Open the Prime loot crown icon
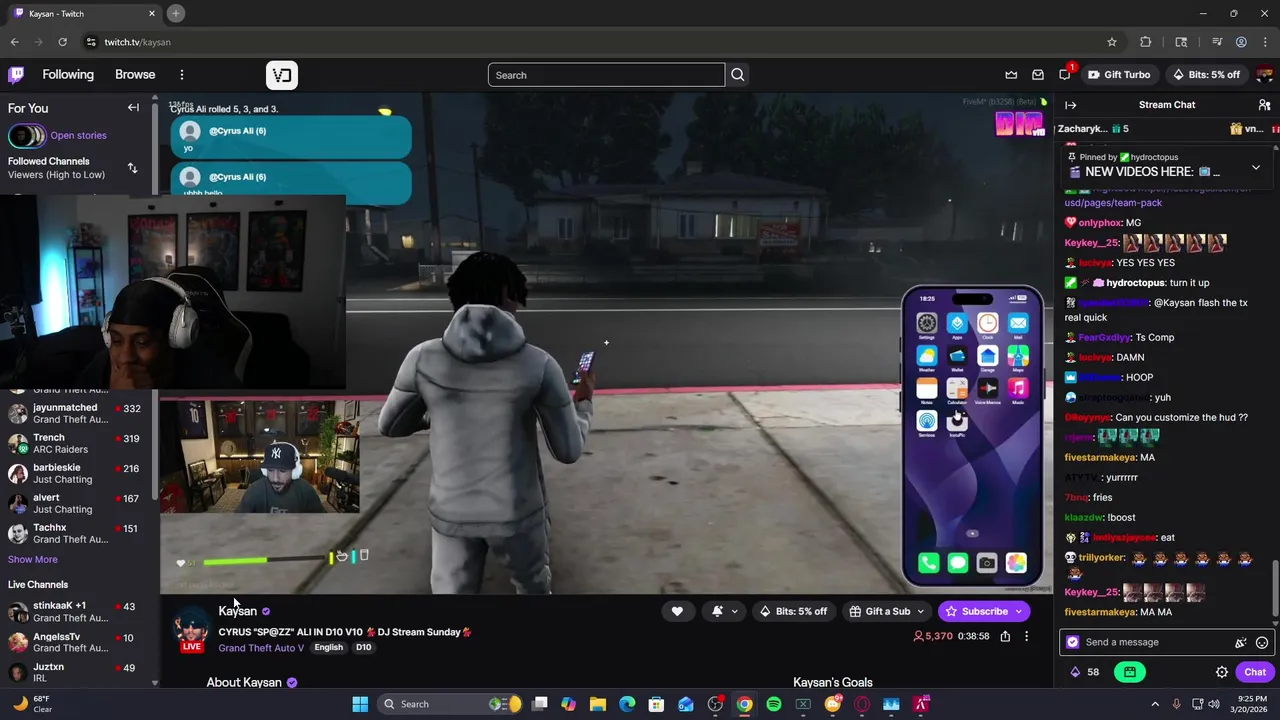This screenshot has width=1280, height=720. click(1011, 75)
